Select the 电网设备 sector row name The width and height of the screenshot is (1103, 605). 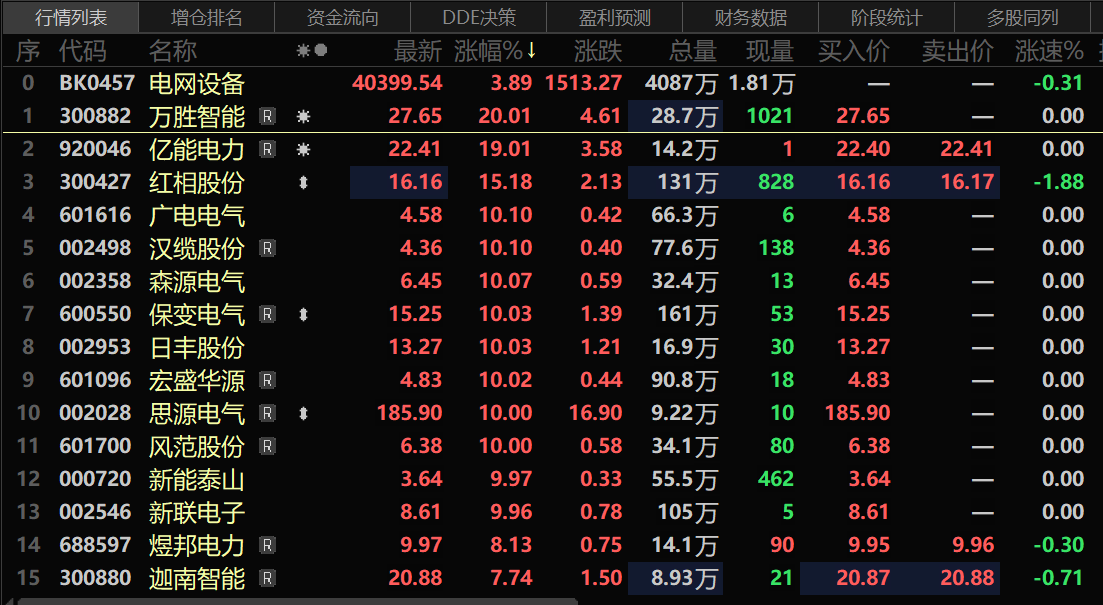[x=197, y=84]
